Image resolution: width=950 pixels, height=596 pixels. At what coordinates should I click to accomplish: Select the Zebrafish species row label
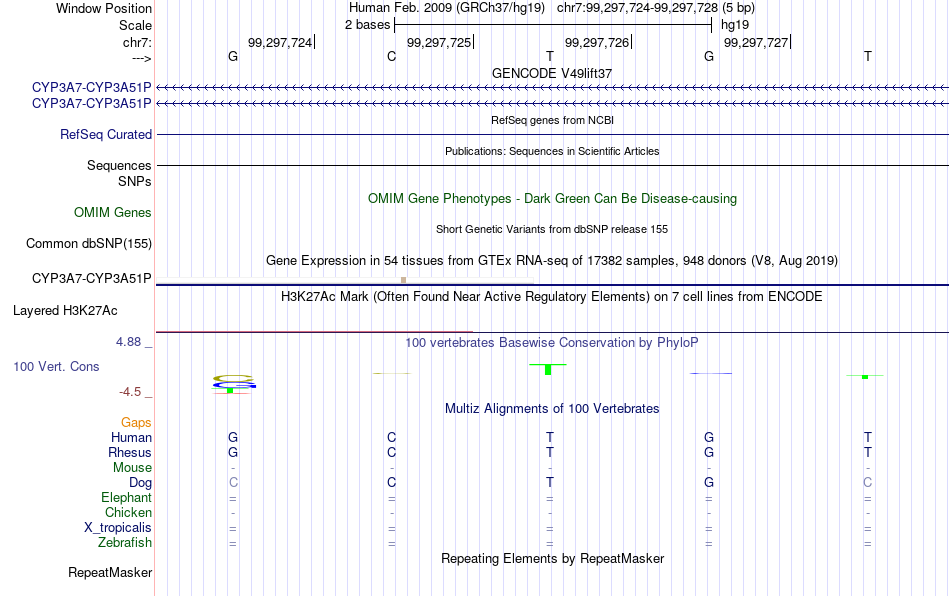coord(125,542)
